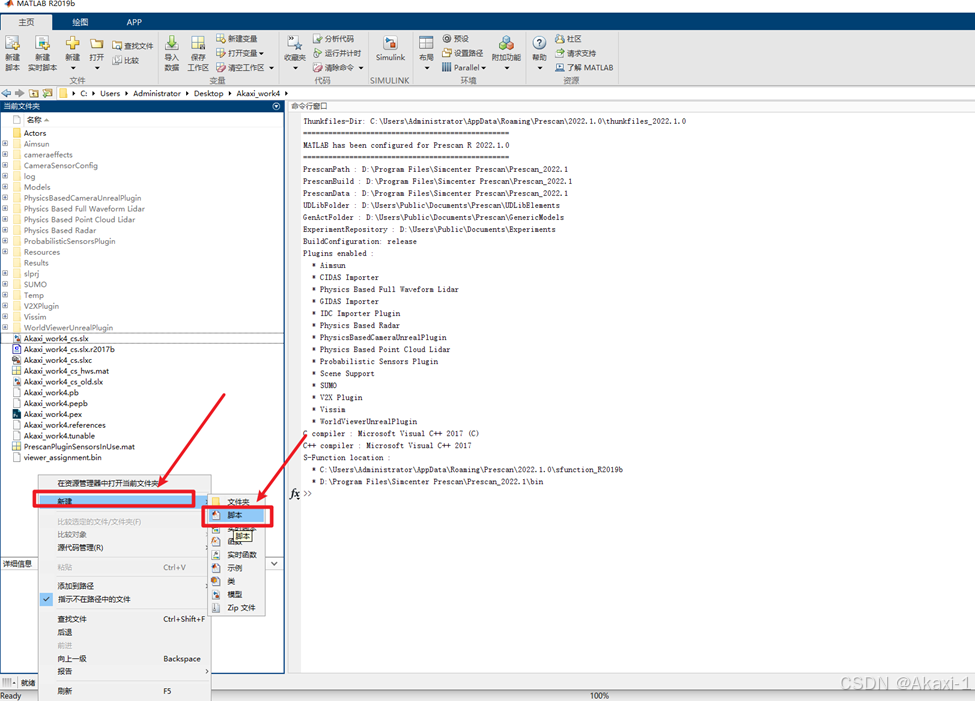Click the 新建脚本 (New Script) icon
This screenshot has width=975, height=701.
(12, 44)
